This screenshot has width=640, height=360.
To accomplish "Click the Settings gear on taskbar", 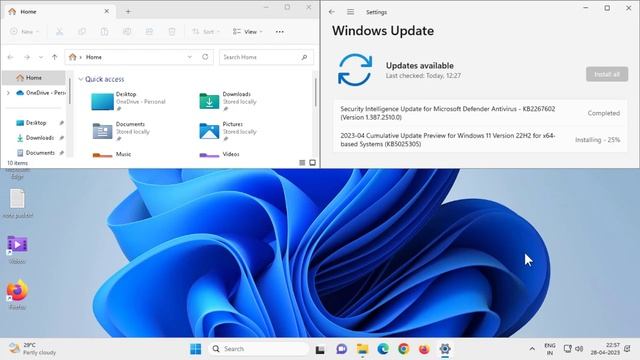I will coord(445,349).
